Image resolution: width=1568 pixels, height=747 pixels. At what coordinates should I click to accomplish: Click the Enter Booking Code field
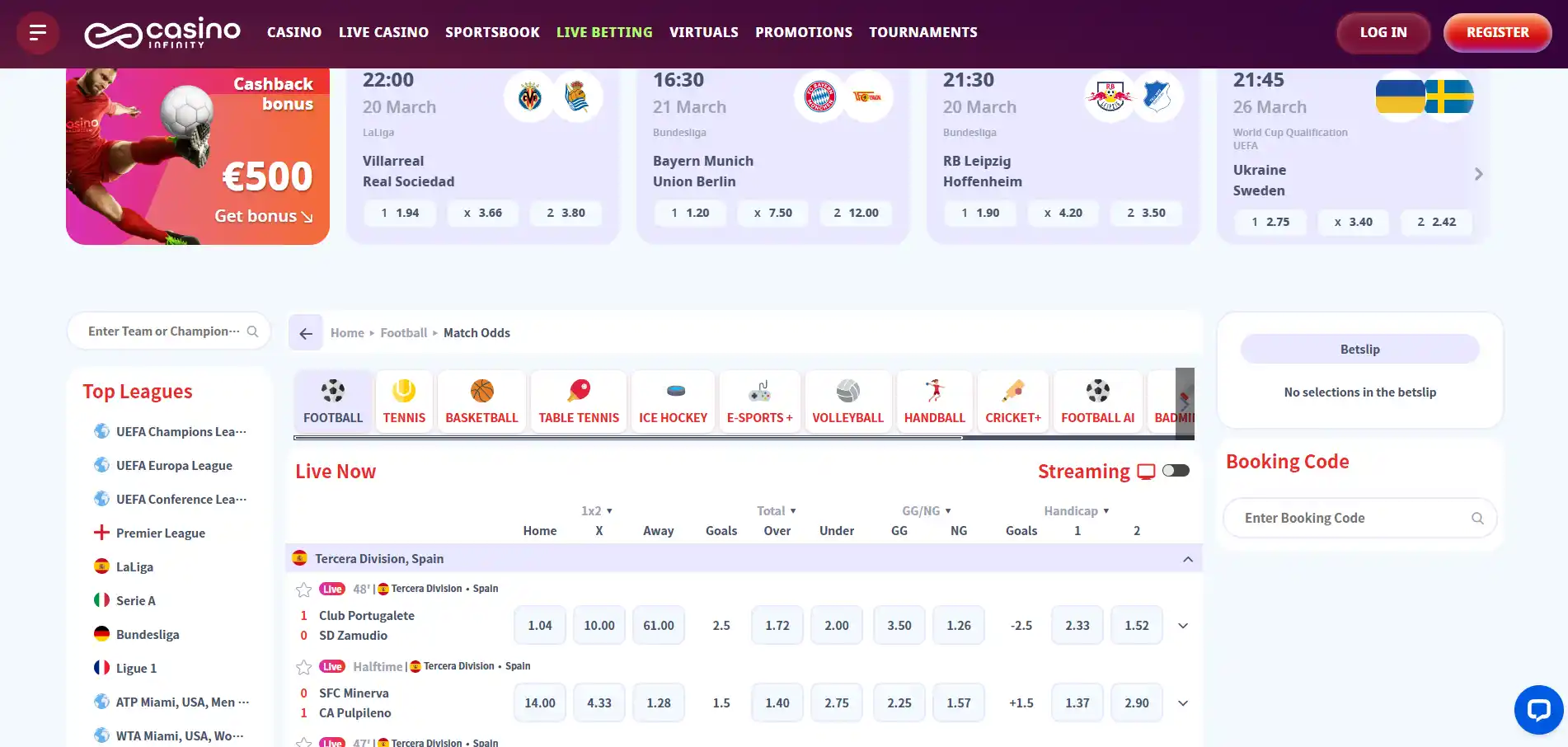tap(1360, 518)
